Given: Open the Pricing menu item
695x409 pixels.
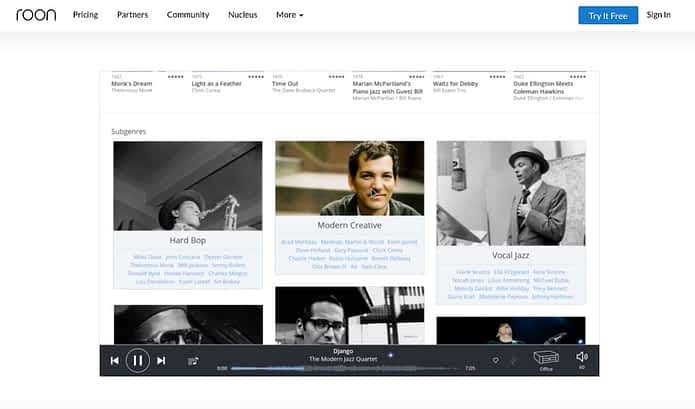Looking at the screenshot, I should [86, 15].
